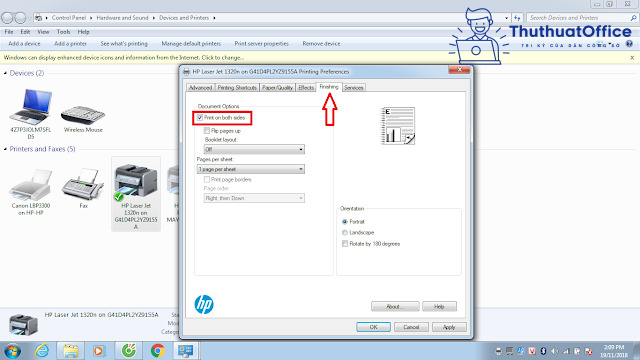Switch to the Finishing tab

[329, 87]
